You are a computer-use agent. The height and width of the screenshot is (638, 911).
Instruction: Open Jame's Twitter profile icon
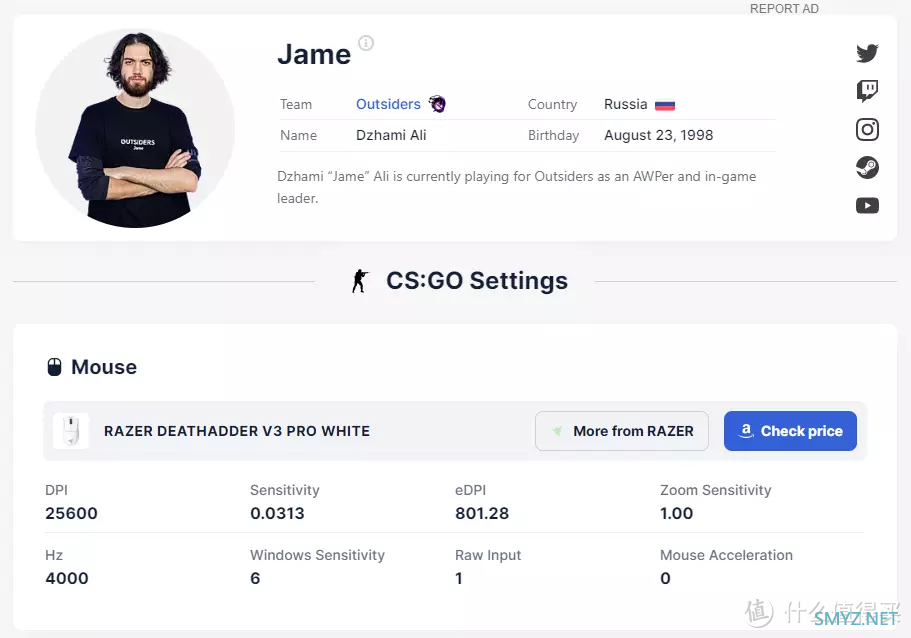(x=867, y=53)
